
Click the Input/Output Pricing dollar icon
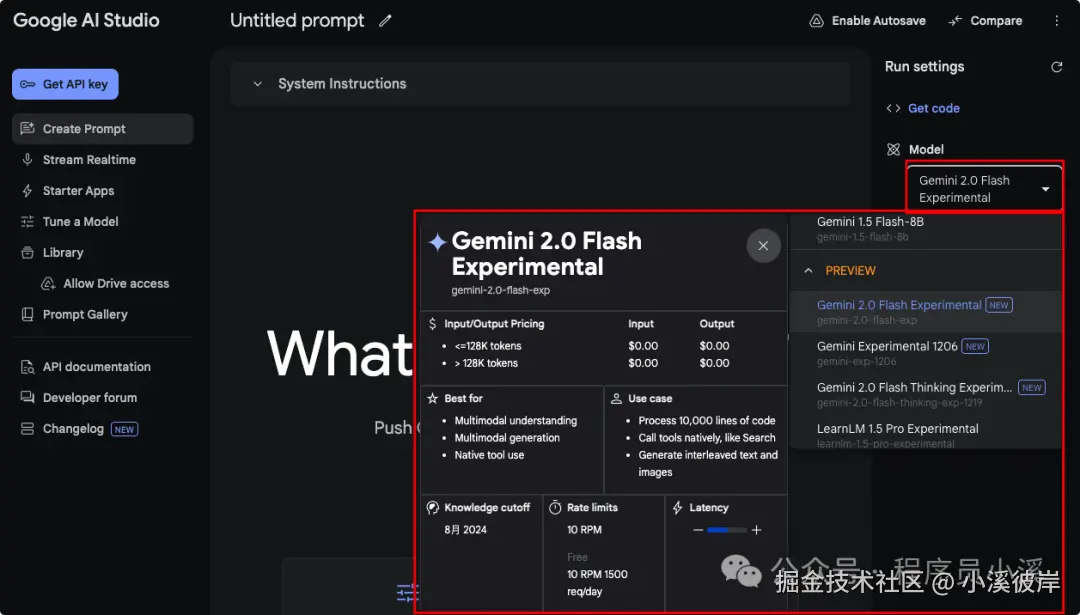(x=433, y=324)
